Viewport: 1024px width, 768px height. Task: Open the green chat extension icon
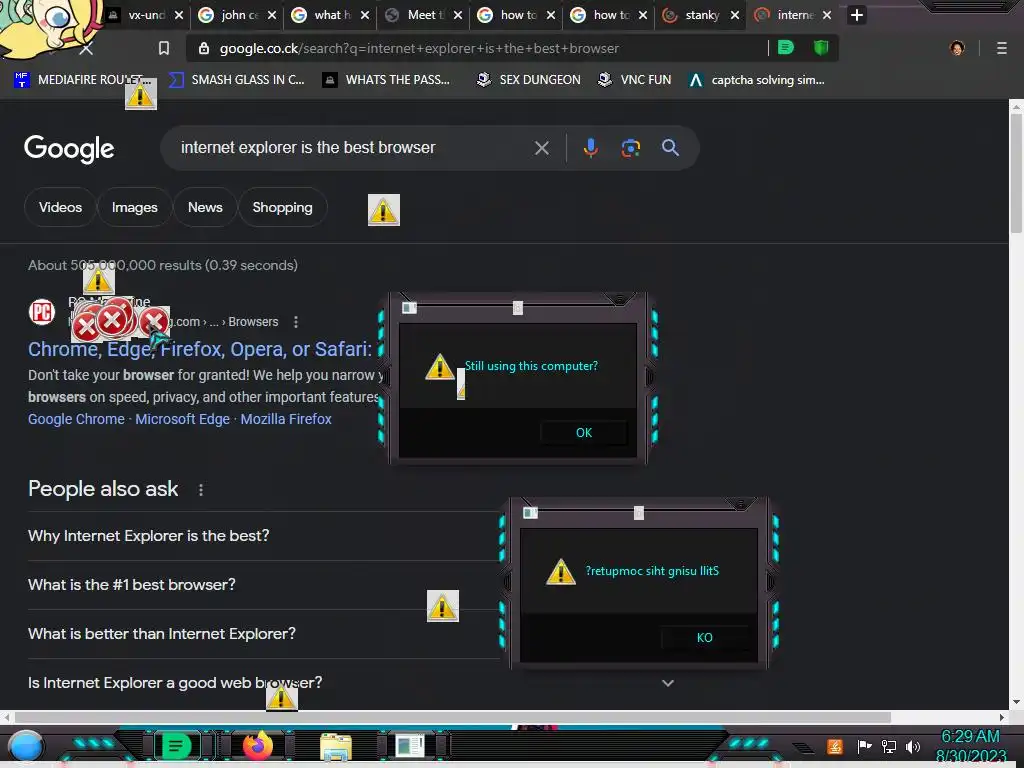[786, 47]
